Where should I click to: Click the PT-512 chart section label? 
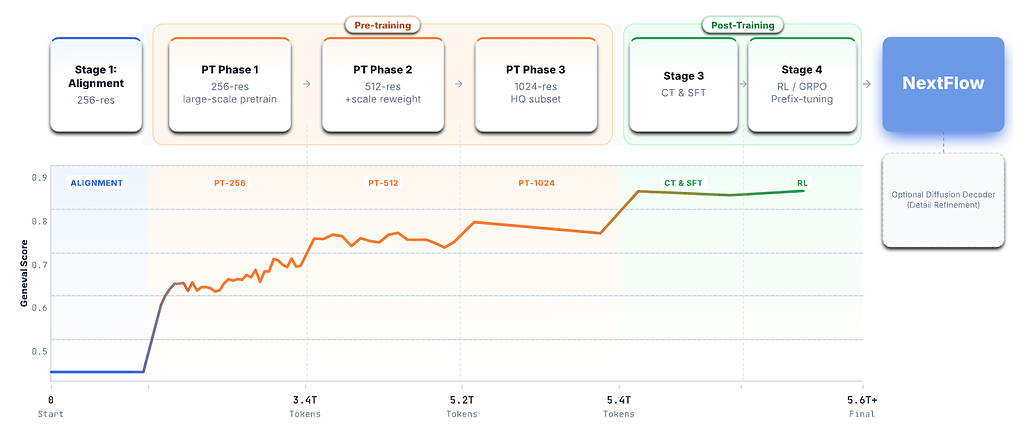coord(384,183)
